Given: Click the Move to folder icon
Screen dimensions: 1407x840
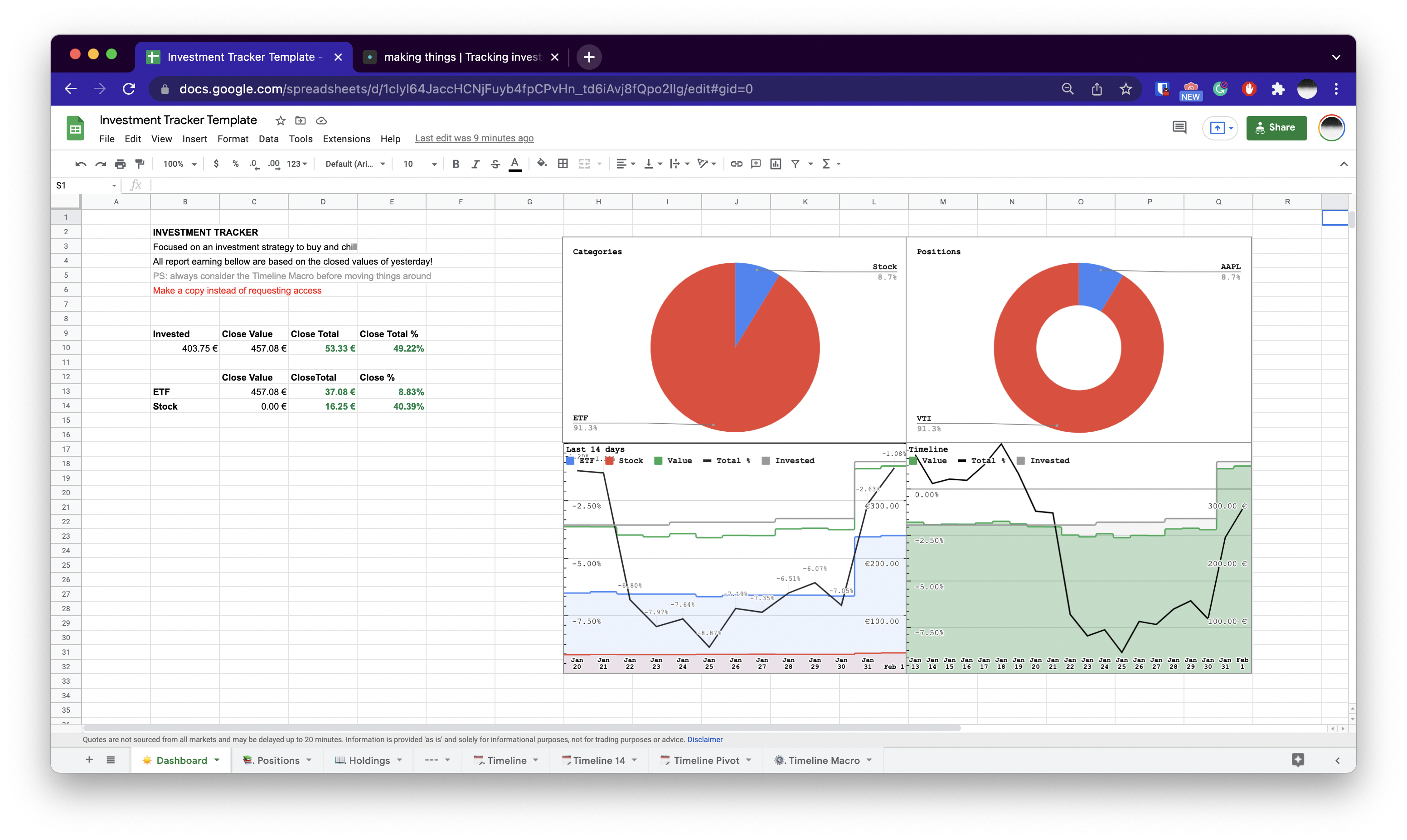Looking at the screenshot, I should [x=301, y=121].
